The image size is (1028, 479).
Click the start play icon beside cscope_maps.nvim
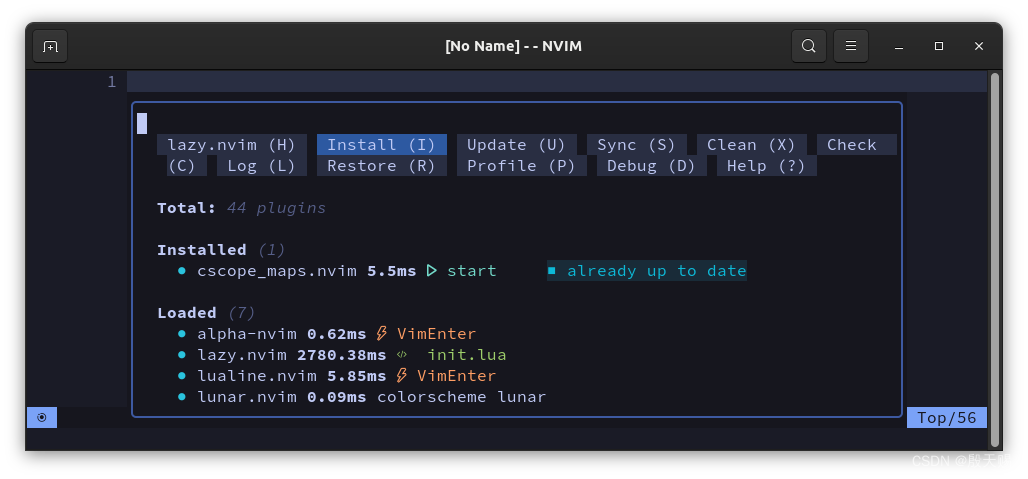coord(431,271)
